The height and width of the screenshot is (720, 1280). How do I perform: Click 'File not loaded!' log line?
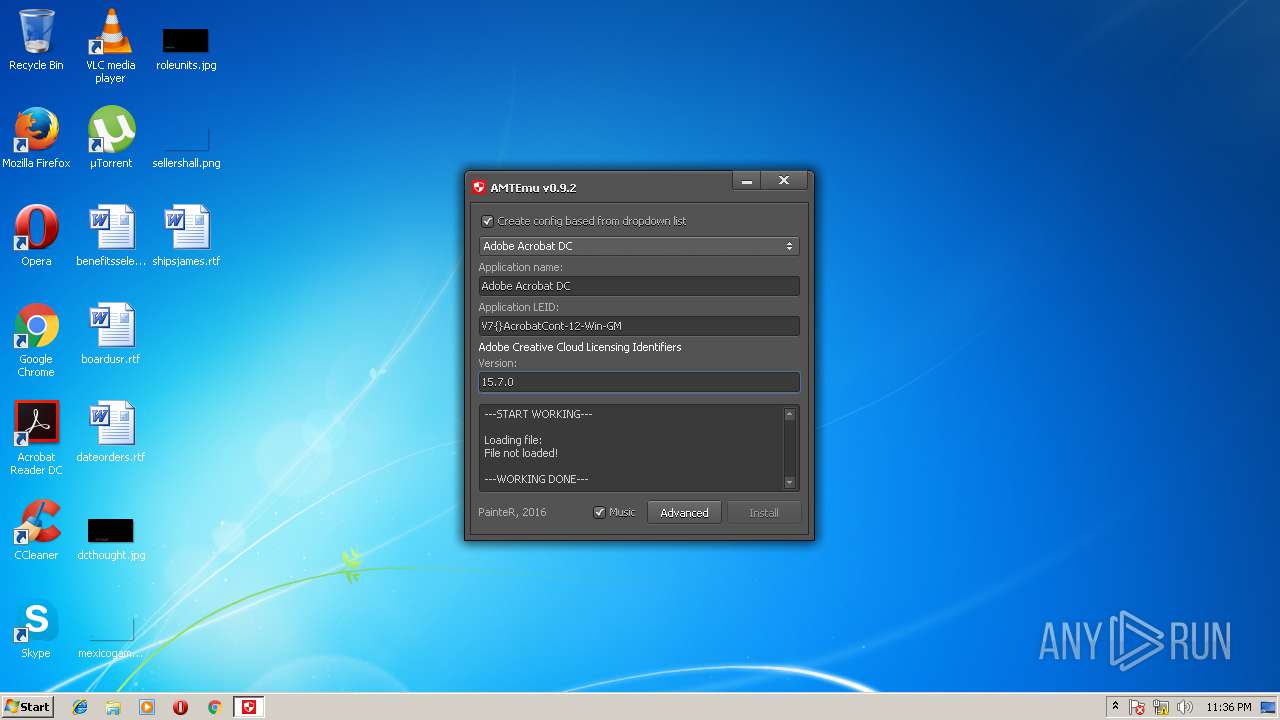(521, 453)
